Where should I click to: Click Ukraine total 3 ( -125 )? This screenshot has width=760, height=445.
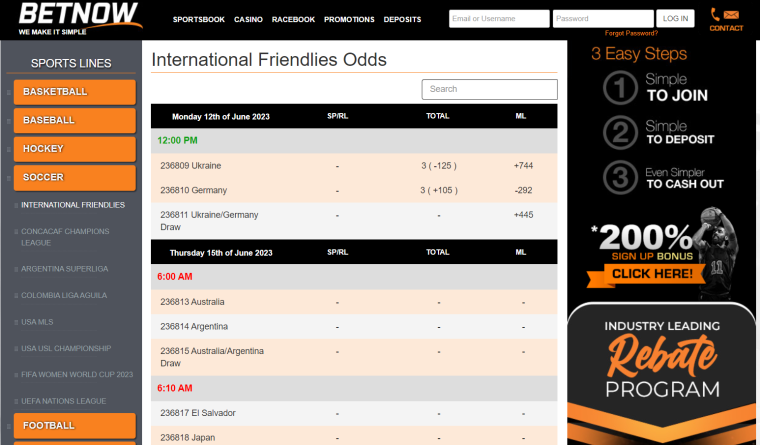(x=439, y=166)
